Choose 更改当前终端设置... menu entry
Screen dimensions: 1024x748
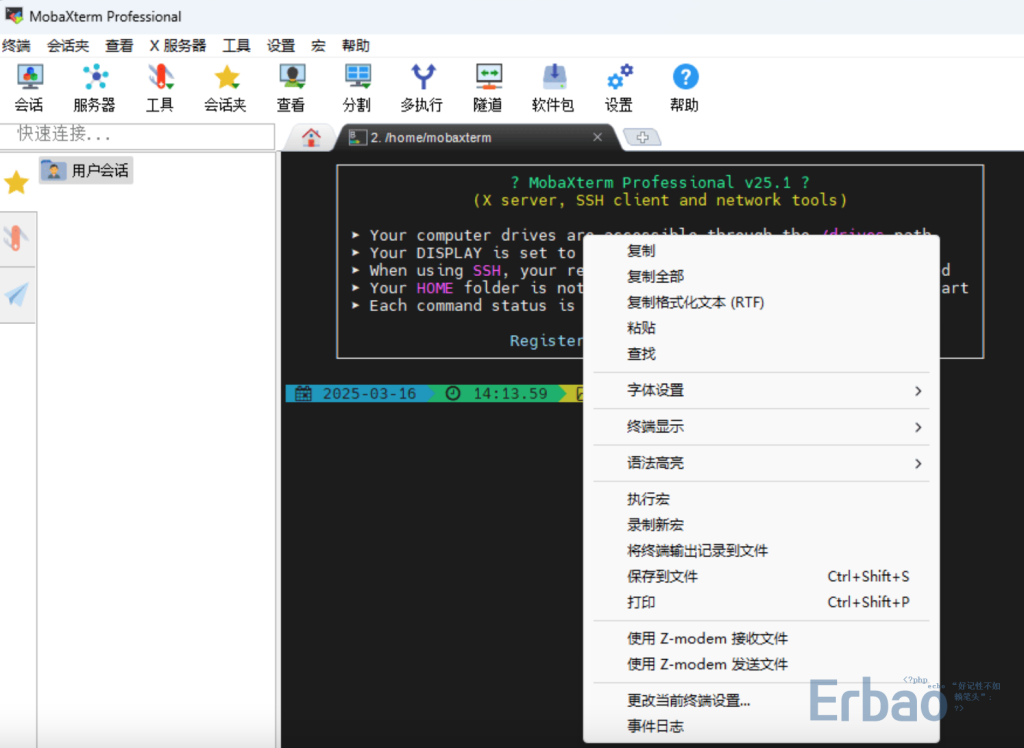tap(761, 701)
